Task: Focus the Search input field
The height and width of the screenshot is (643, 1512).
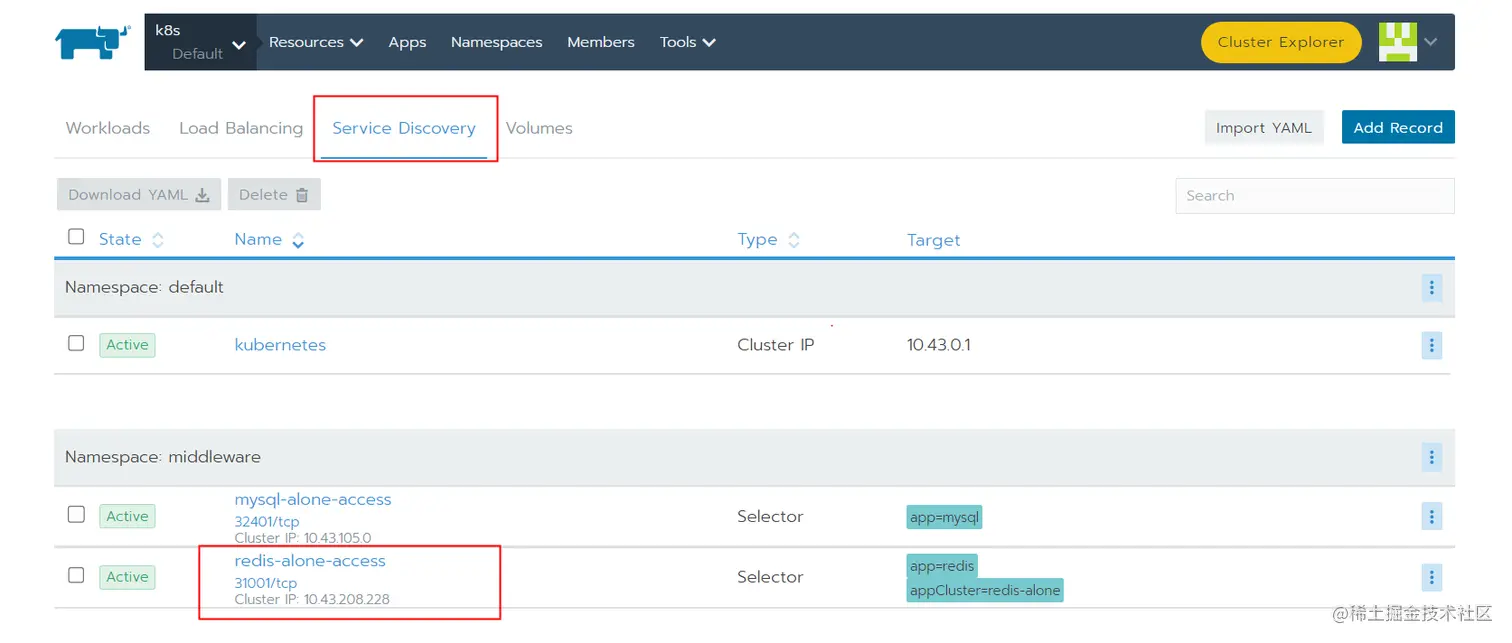Action: point(1315,196)
